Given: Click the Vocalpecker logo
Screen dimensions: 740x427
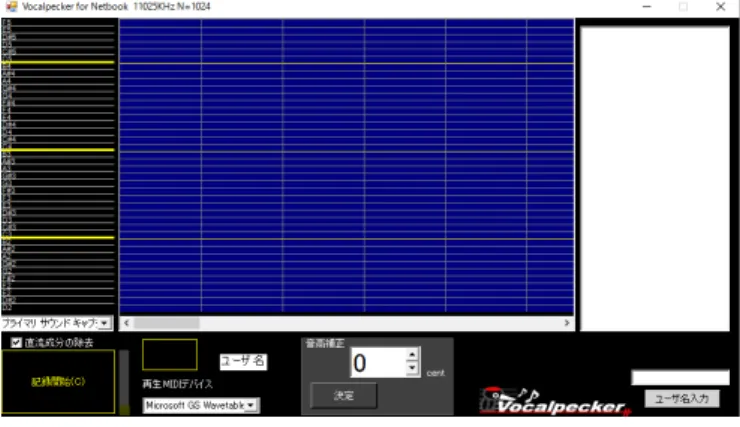Looking at the screenshot, I should point(555,402).
